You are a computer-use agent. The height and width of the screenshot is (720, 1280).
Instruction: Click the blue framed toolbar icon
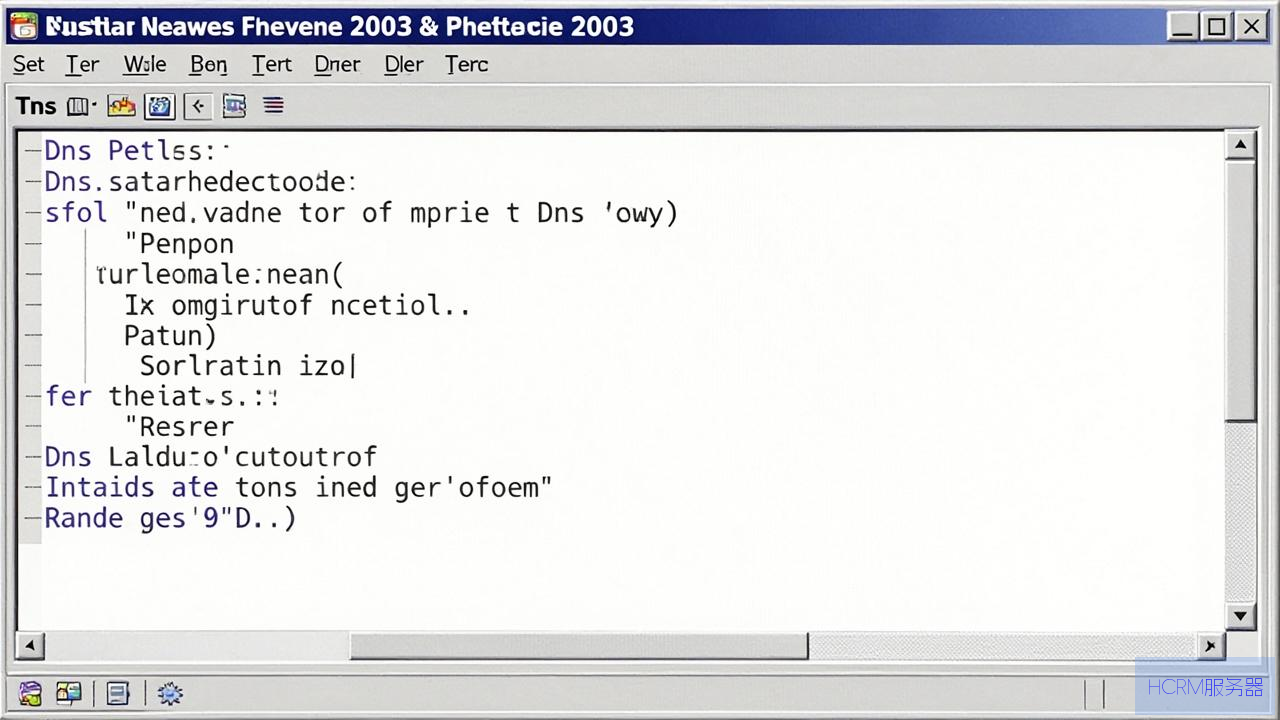click(x=159, y=106)
